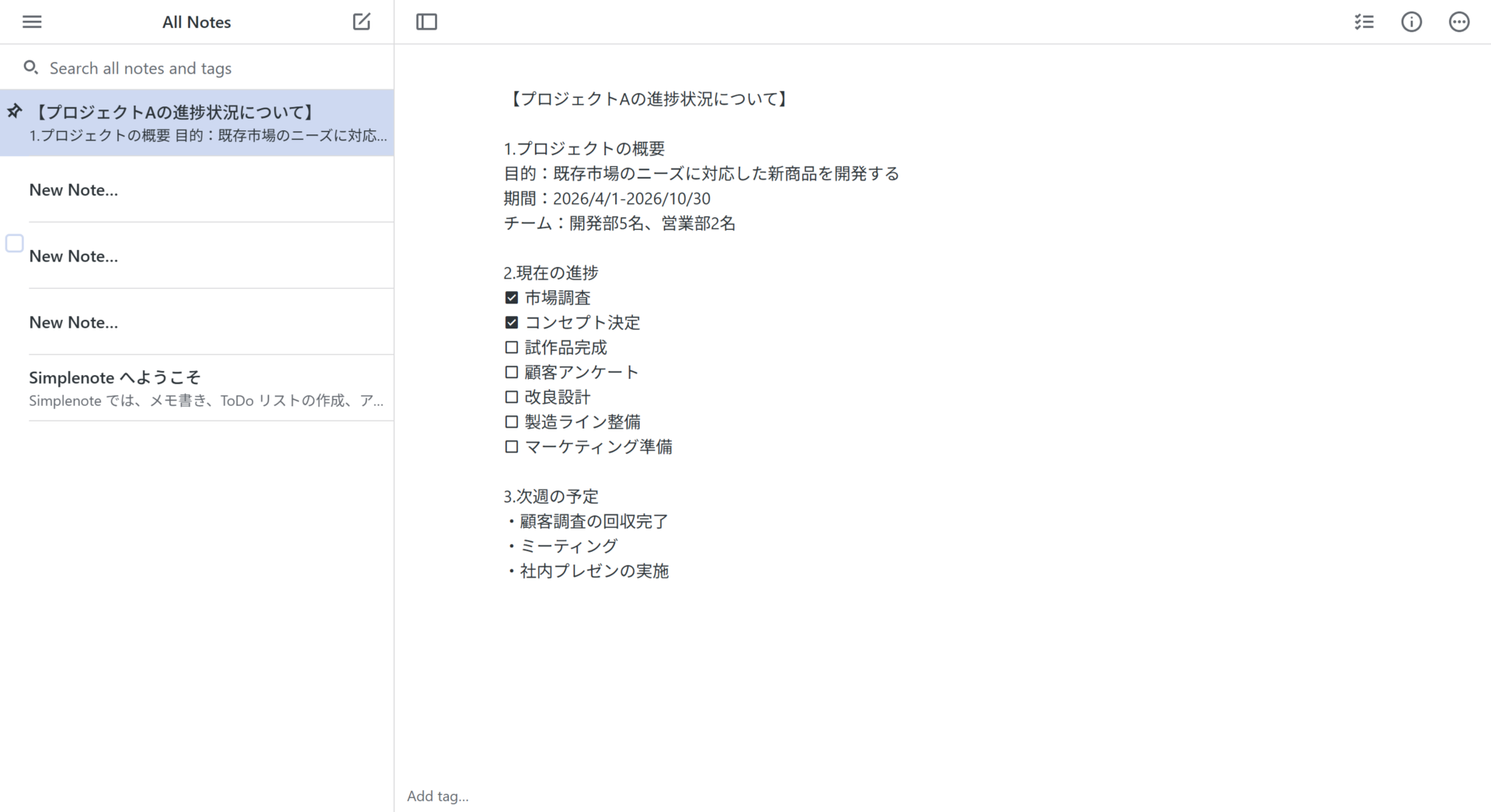The width and height of the screenshot is (1491, 812).
Task: Open note info icon
Action: (1411, 22)
